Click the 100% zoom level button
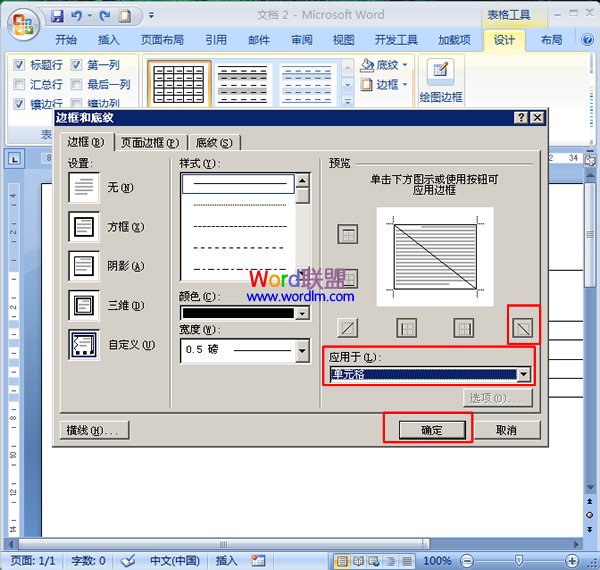600x570 pixels. point(437,561)
